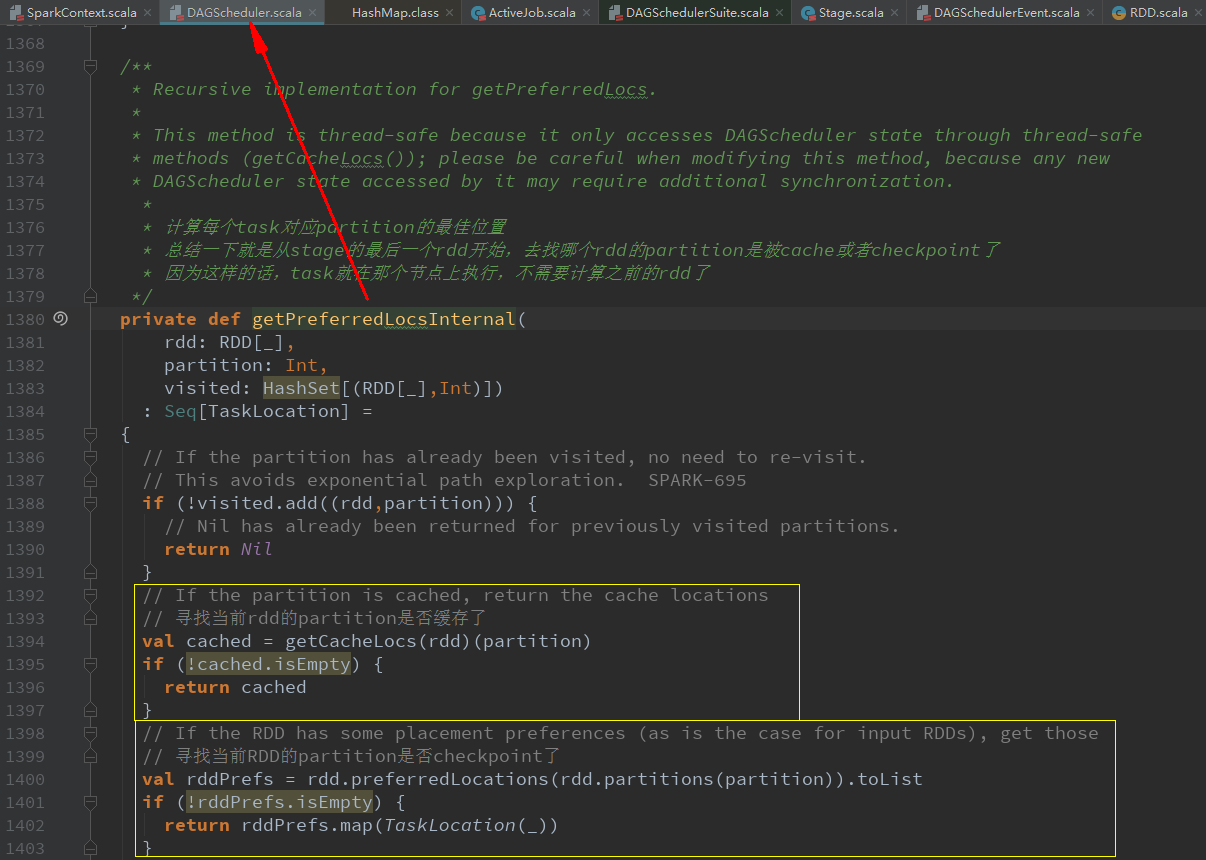Image resolution: width=1206 pixels, height=860 pixels.
Task: Click the toList call on line 1400
Action: [890, 779]
